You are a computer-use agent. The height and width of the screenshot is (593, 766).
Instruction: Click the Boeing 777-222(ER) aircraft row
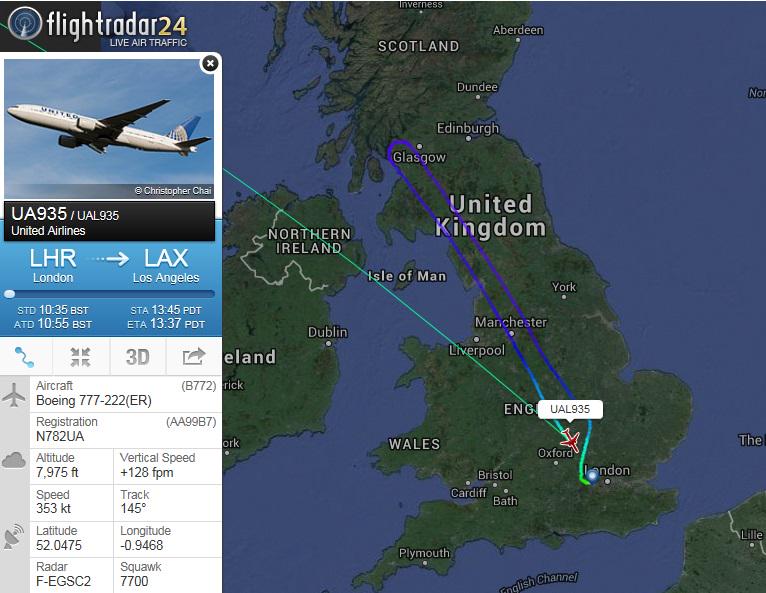coord(126,394)
